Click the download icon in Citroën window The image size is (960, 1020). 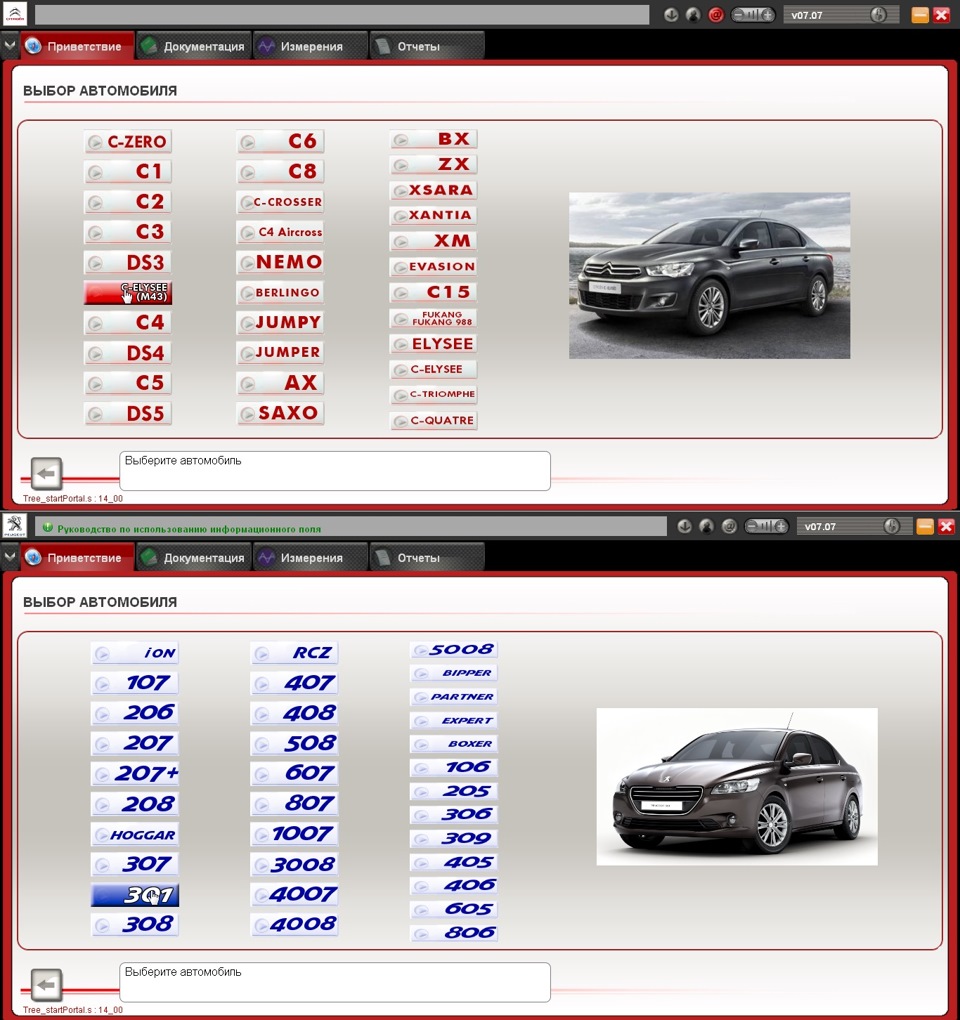tap(671, 15)
